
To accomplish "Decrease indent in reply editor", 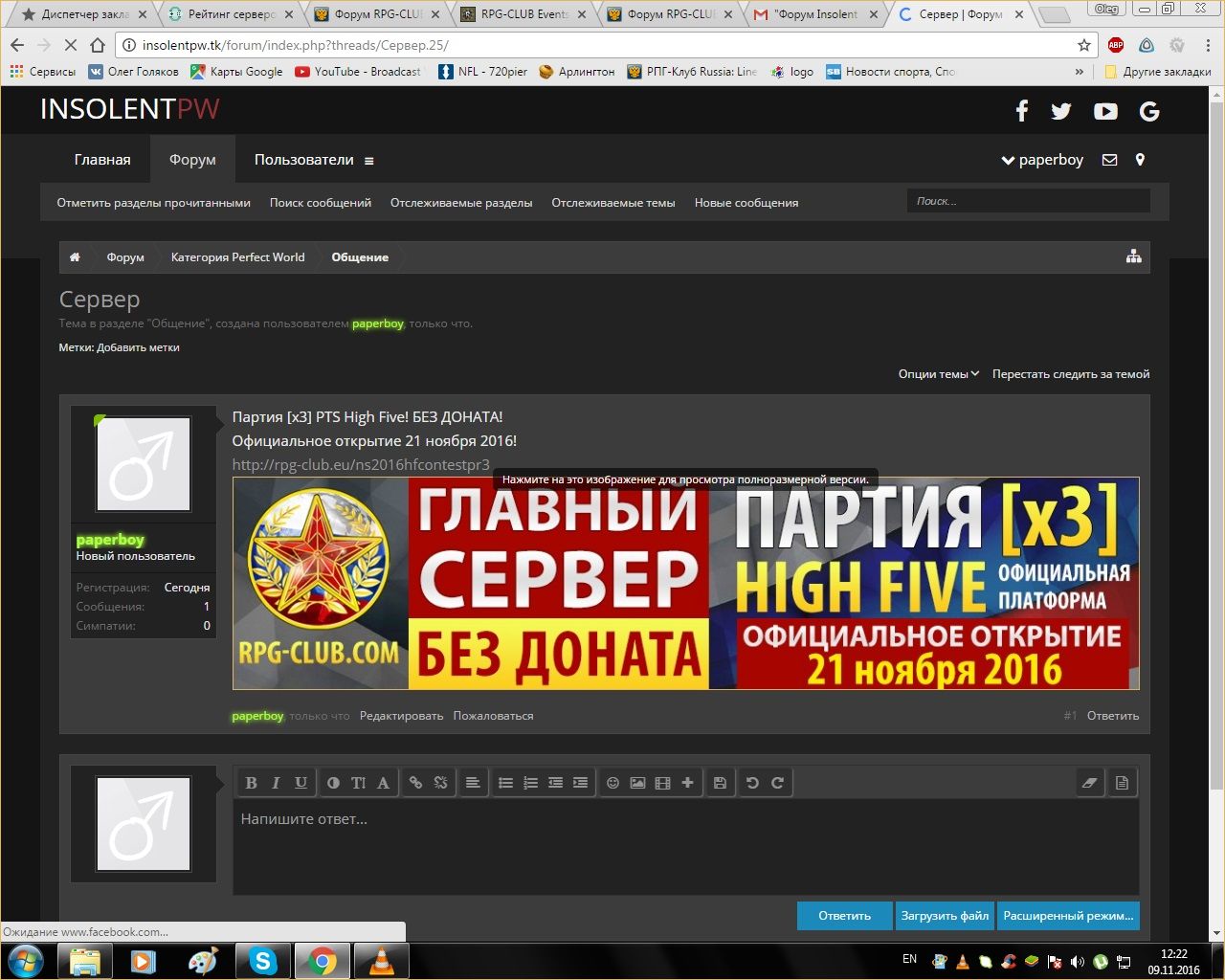I will pos(555,783).
